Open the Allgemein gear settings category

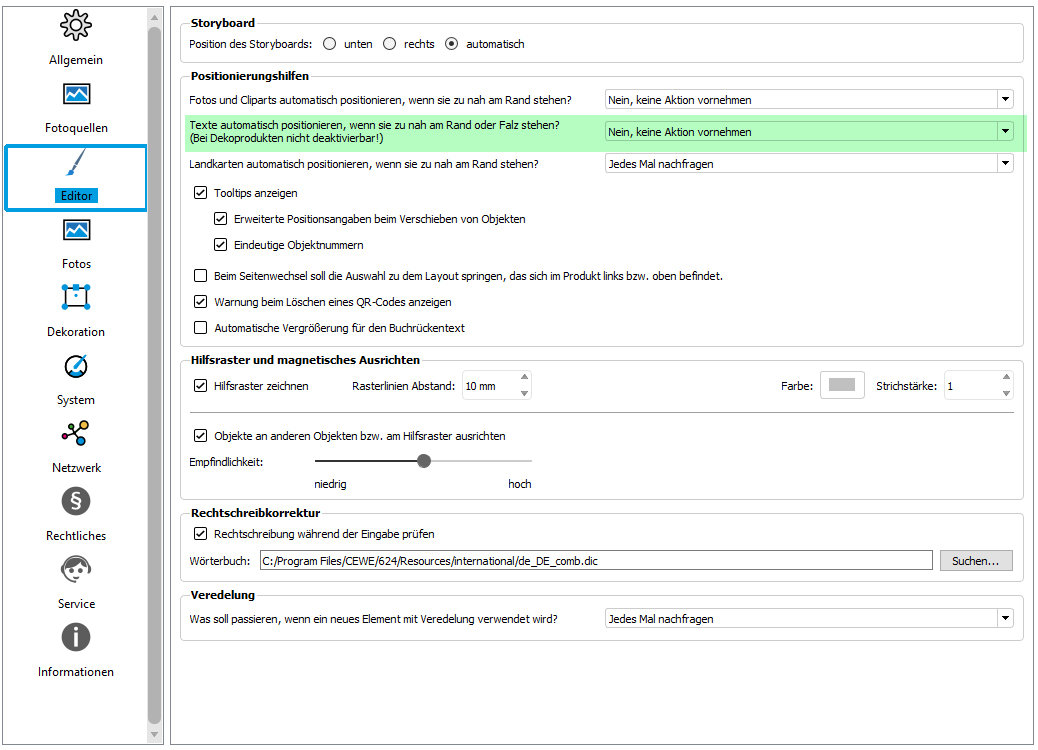pos(76,26)
